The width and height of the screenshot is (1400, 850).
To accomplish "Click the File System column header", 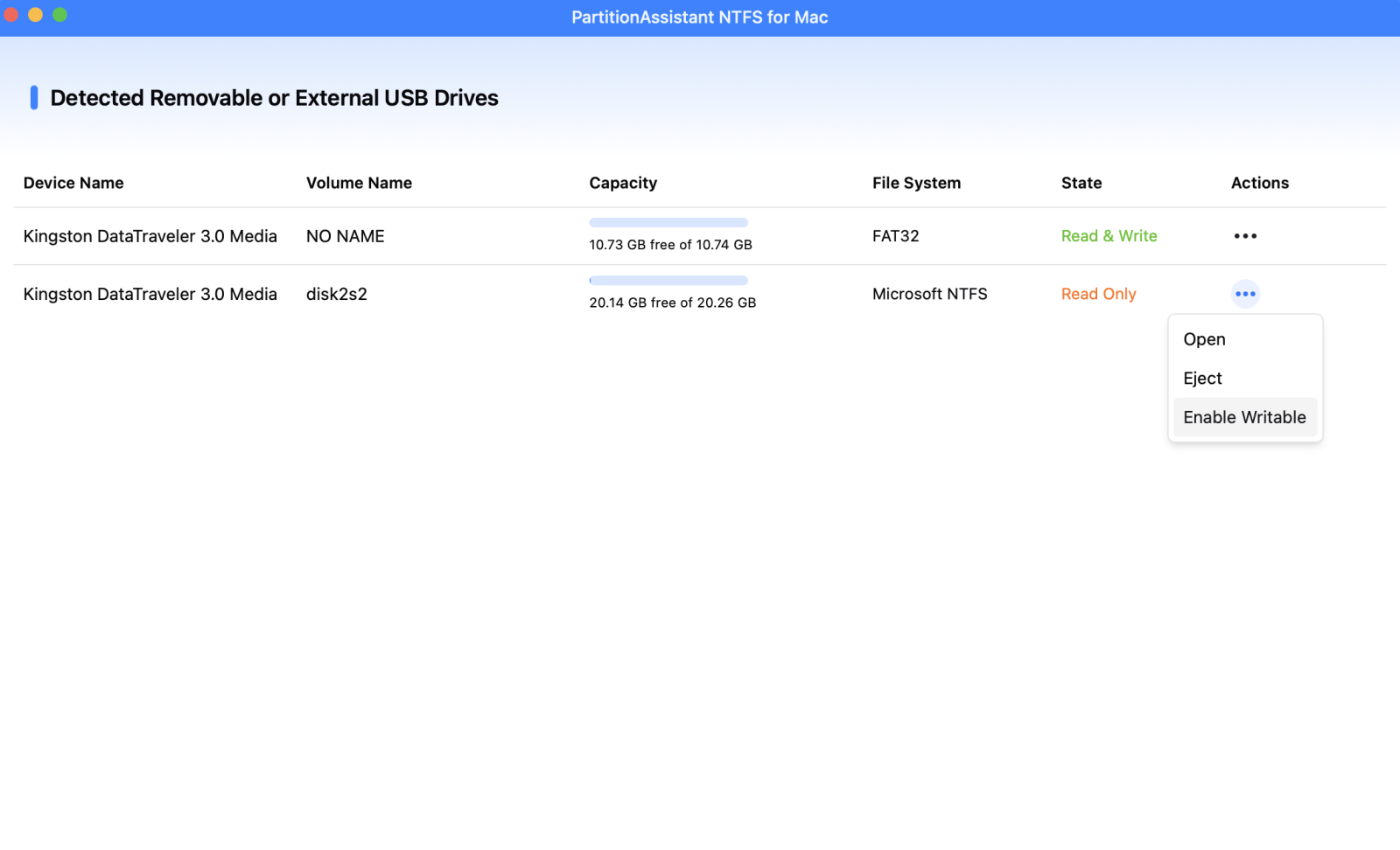I will coord(916,183).
